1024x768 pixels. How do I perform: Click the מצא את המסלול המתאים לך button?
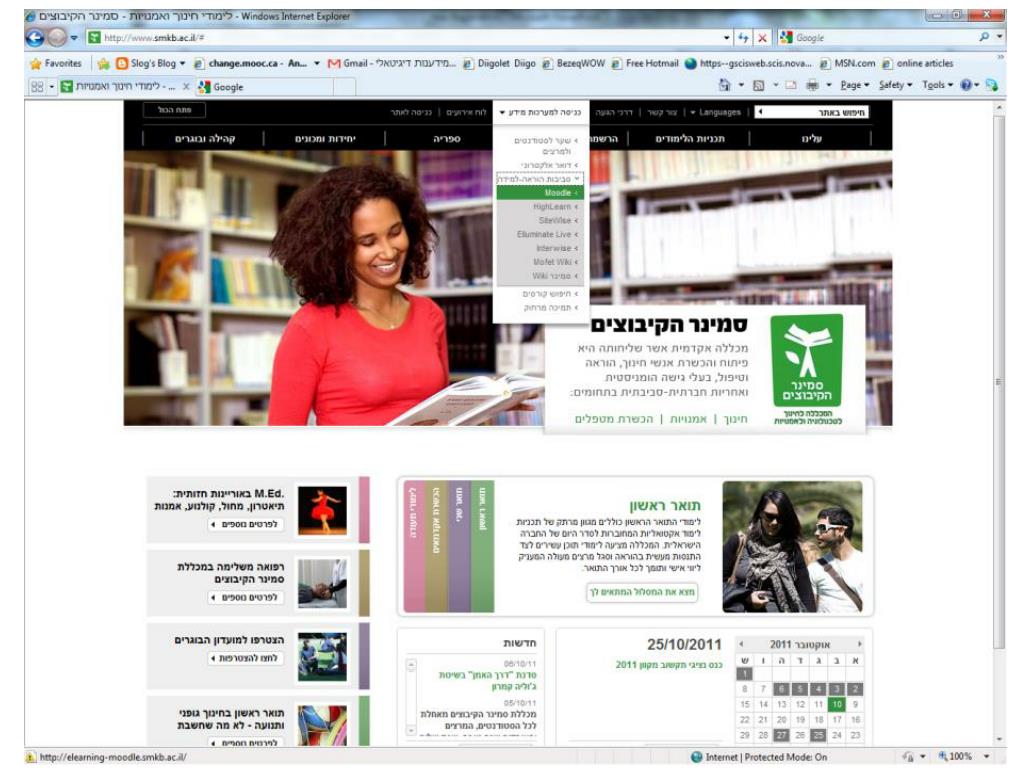coord(642,592)
